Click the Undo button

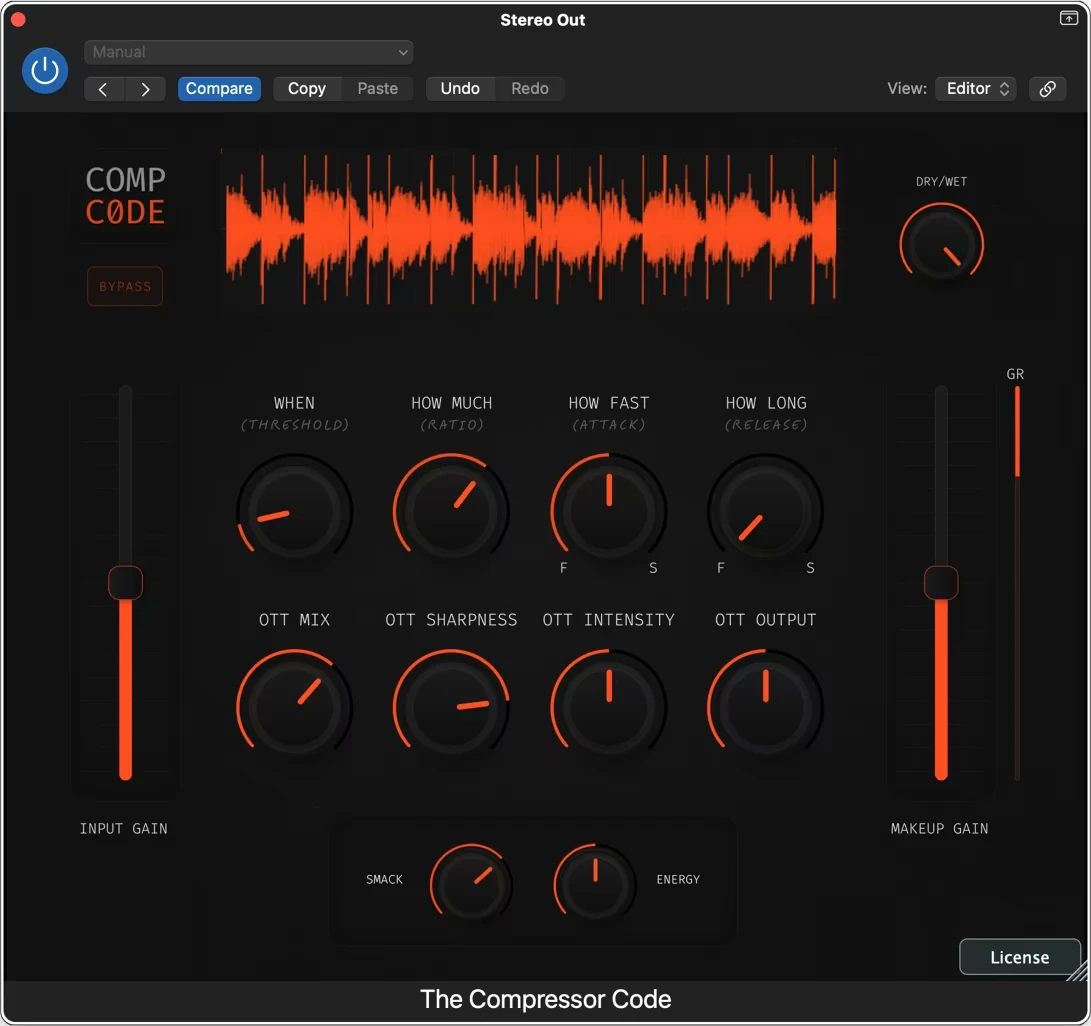point(460,89)
